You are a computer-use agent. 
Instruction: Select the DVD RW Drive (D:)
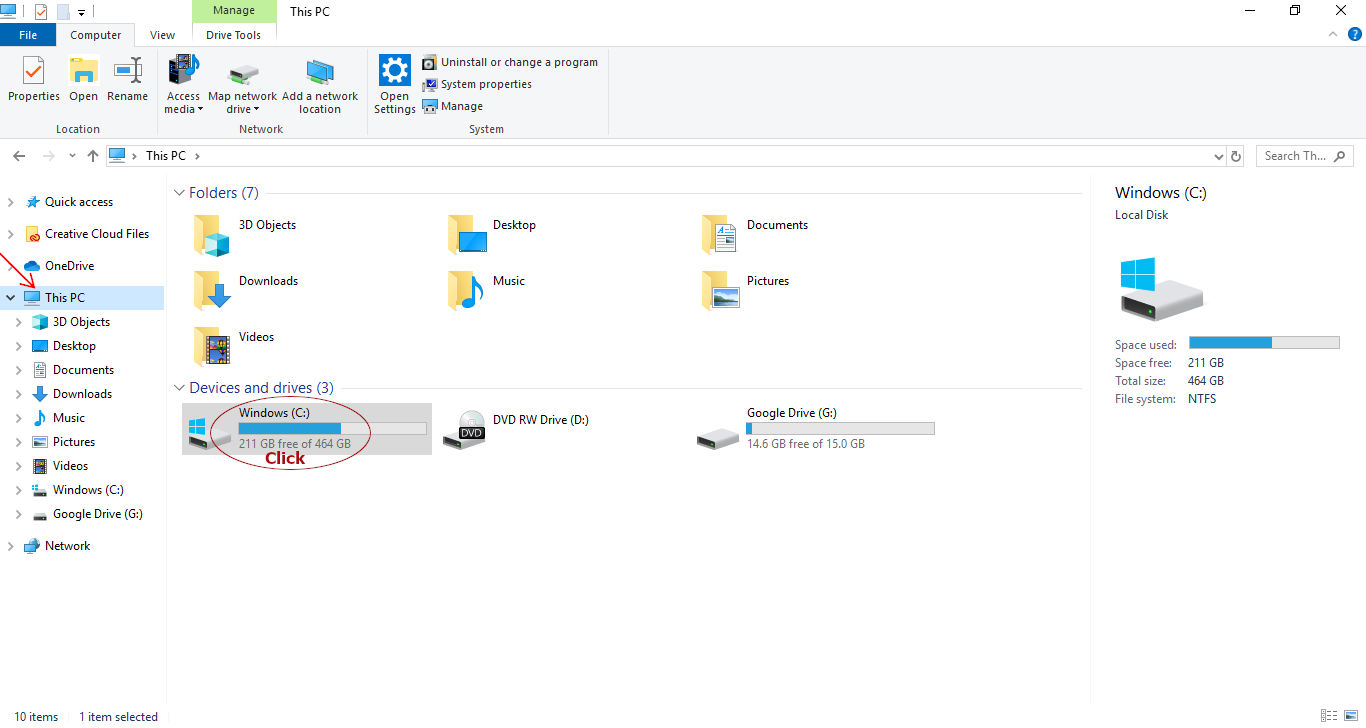(516, 429)
